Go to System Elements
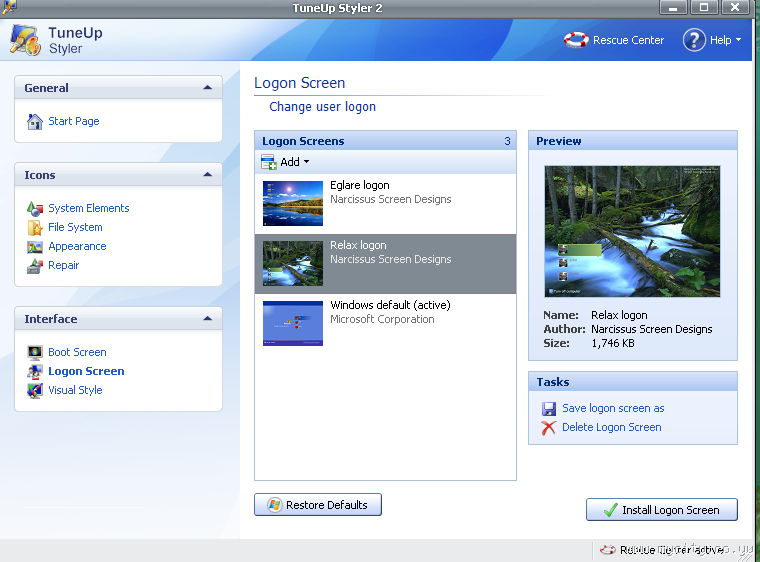This screenshot has height=562, width=760. click(89, 208)
